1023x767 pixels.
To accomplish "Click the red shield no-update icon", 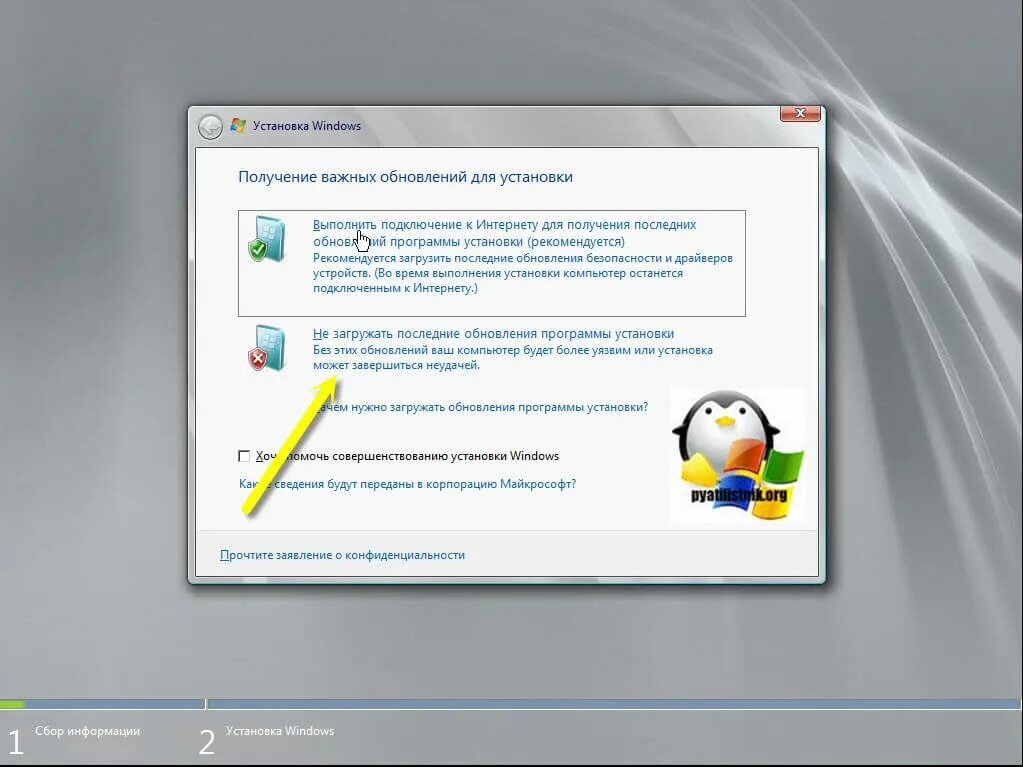I will 266,348.
